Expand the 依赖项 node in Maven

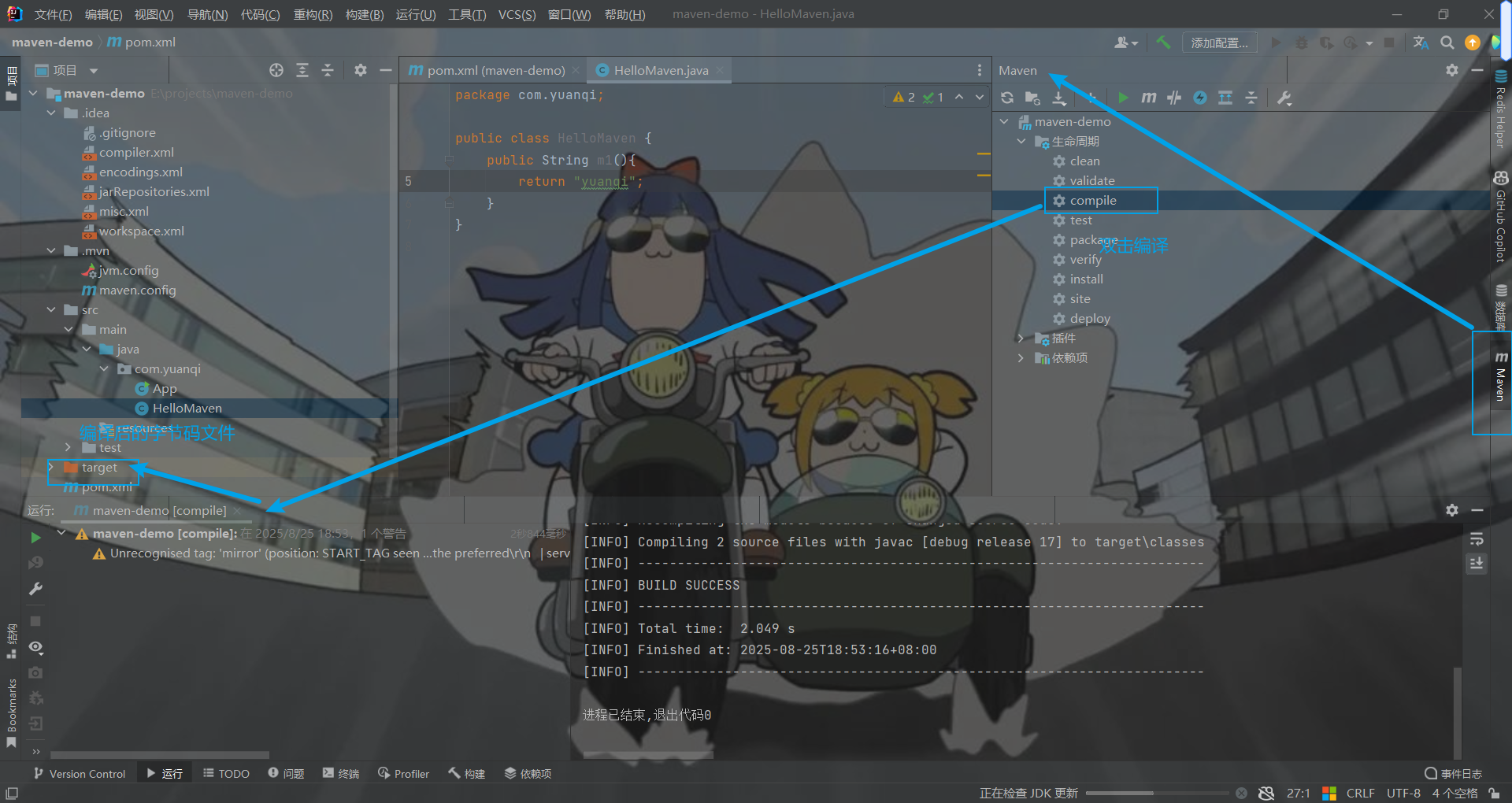[x=1021, y=357]
